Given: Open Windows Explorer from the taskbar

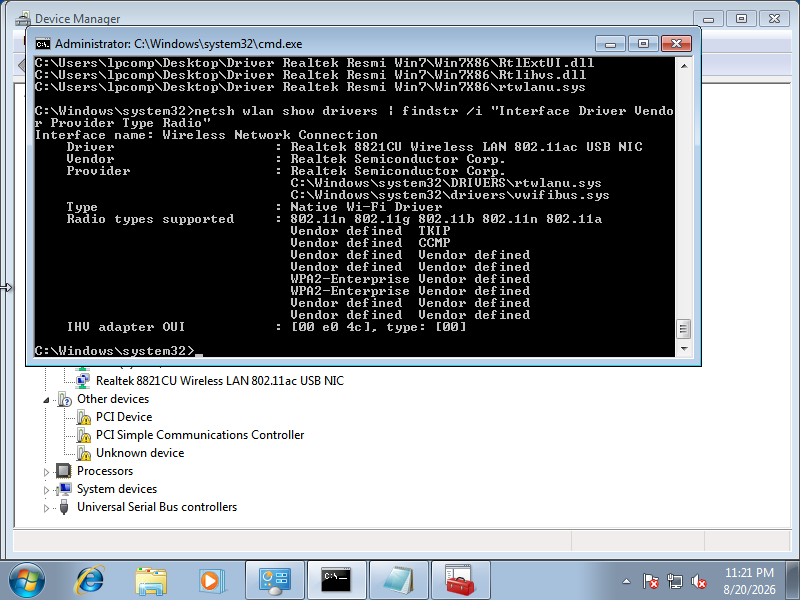Looking at the screenshot, I should 151,581.
